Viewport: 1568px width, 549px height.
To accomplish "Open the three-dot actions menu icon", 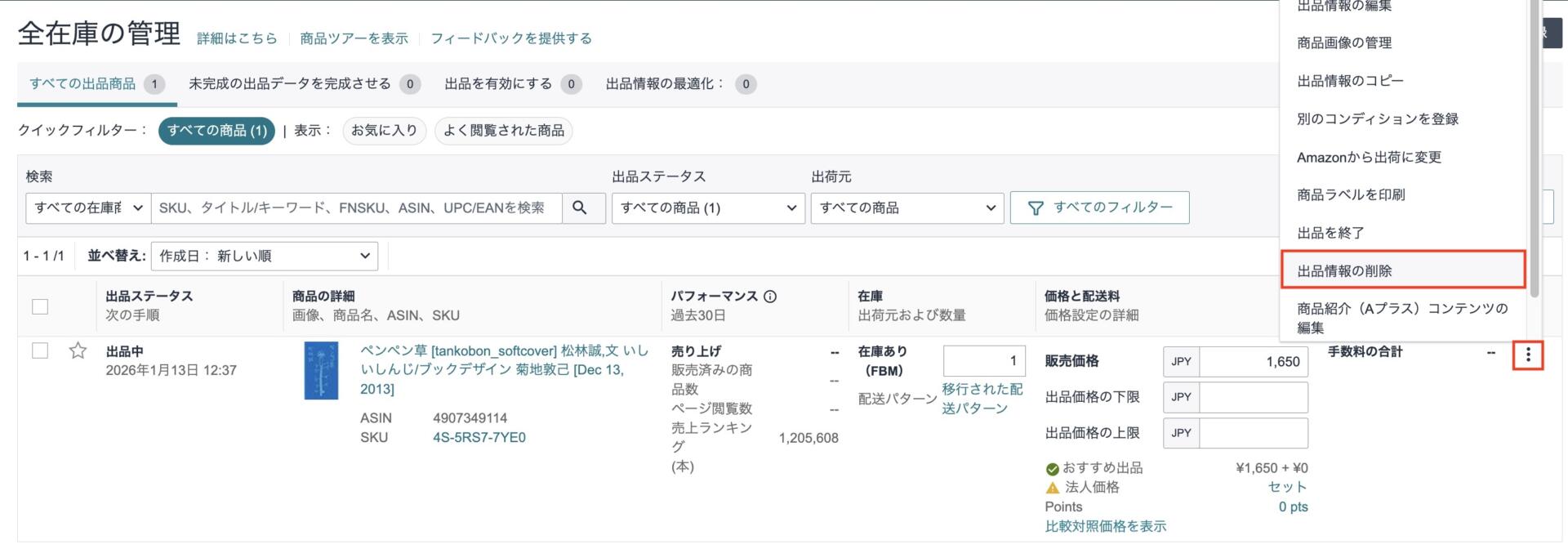I will pos(1528,355).
